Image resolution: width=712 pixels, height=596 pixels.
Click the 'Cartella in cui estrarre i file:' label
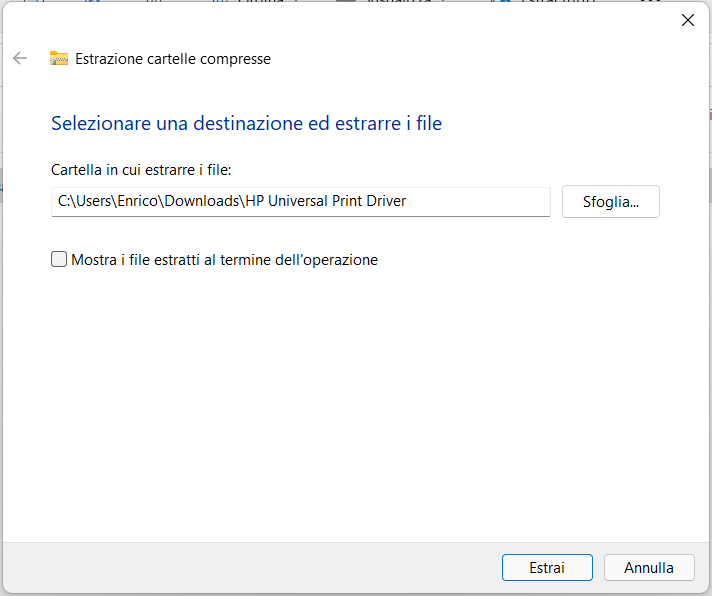pos(141,170)
